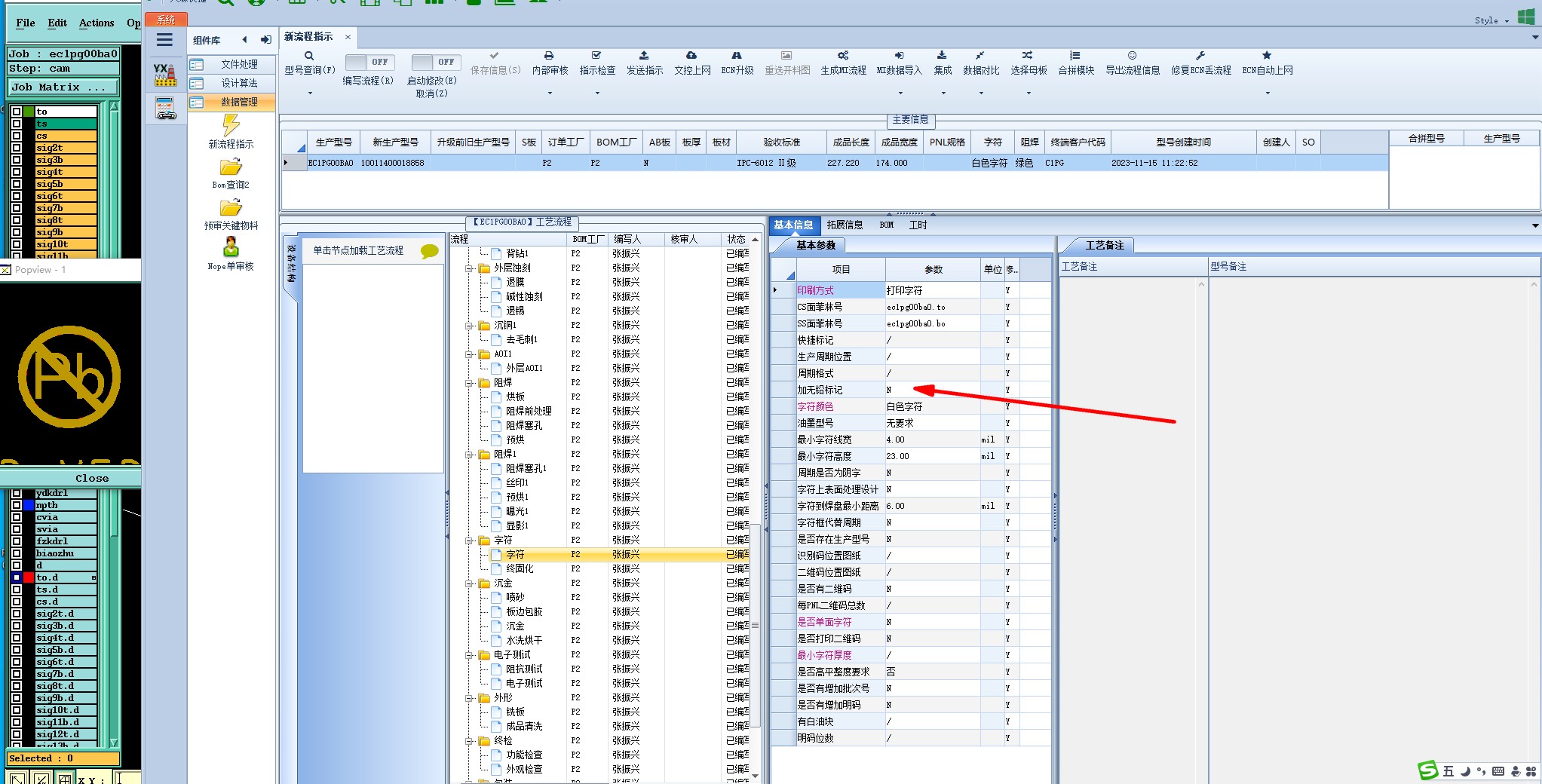
Task: Click the red color swatch beside 'to.d'
Action: click(x=29, y=577)
